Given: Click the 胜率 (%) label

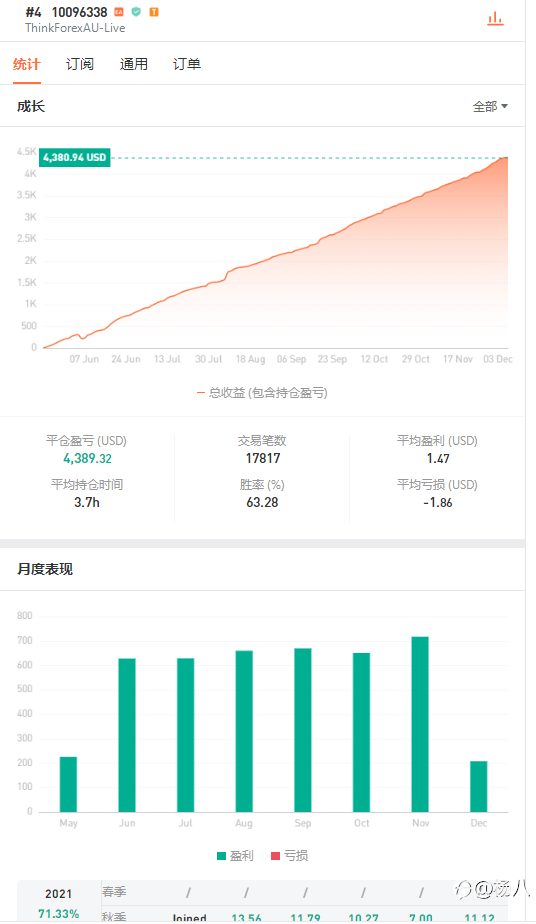Looking at the screenshot, I should [x=262, y=485].
